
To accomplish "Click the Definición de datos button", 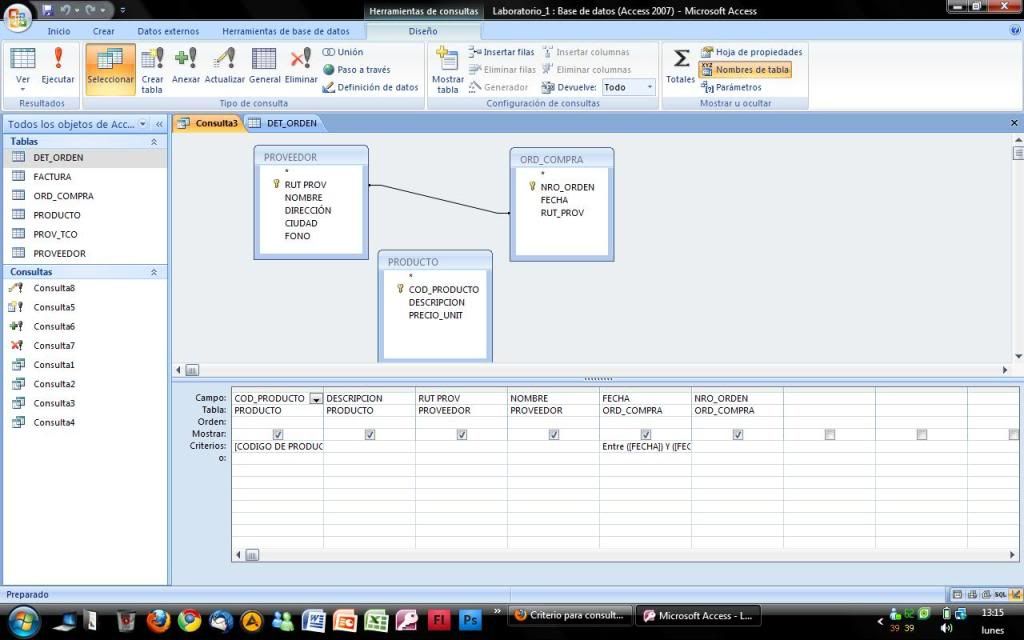I will [370, 88].
